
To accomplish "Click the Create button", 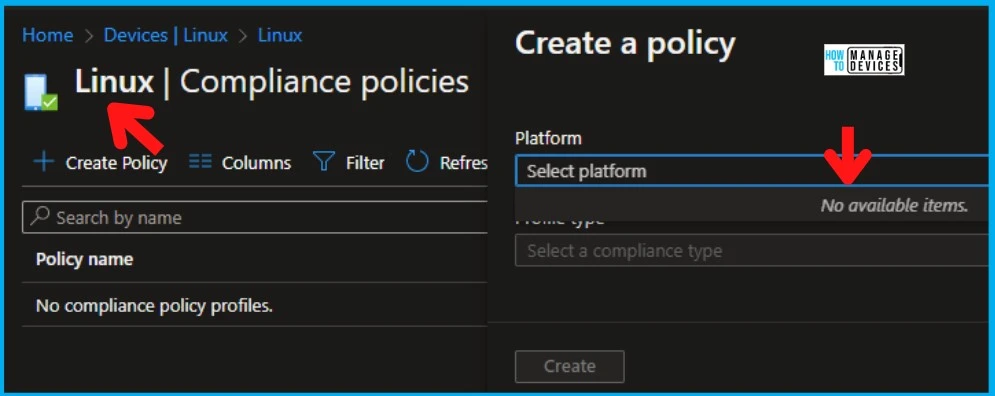I will click(569, 366).
